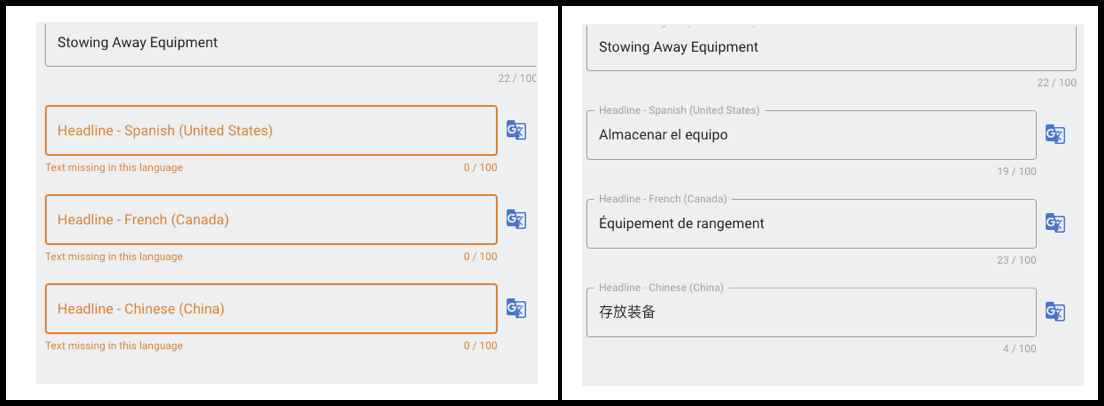Focus the empty Headline - Spanish (United States) field
1104x406 pixels.
[x=270, y=131]
